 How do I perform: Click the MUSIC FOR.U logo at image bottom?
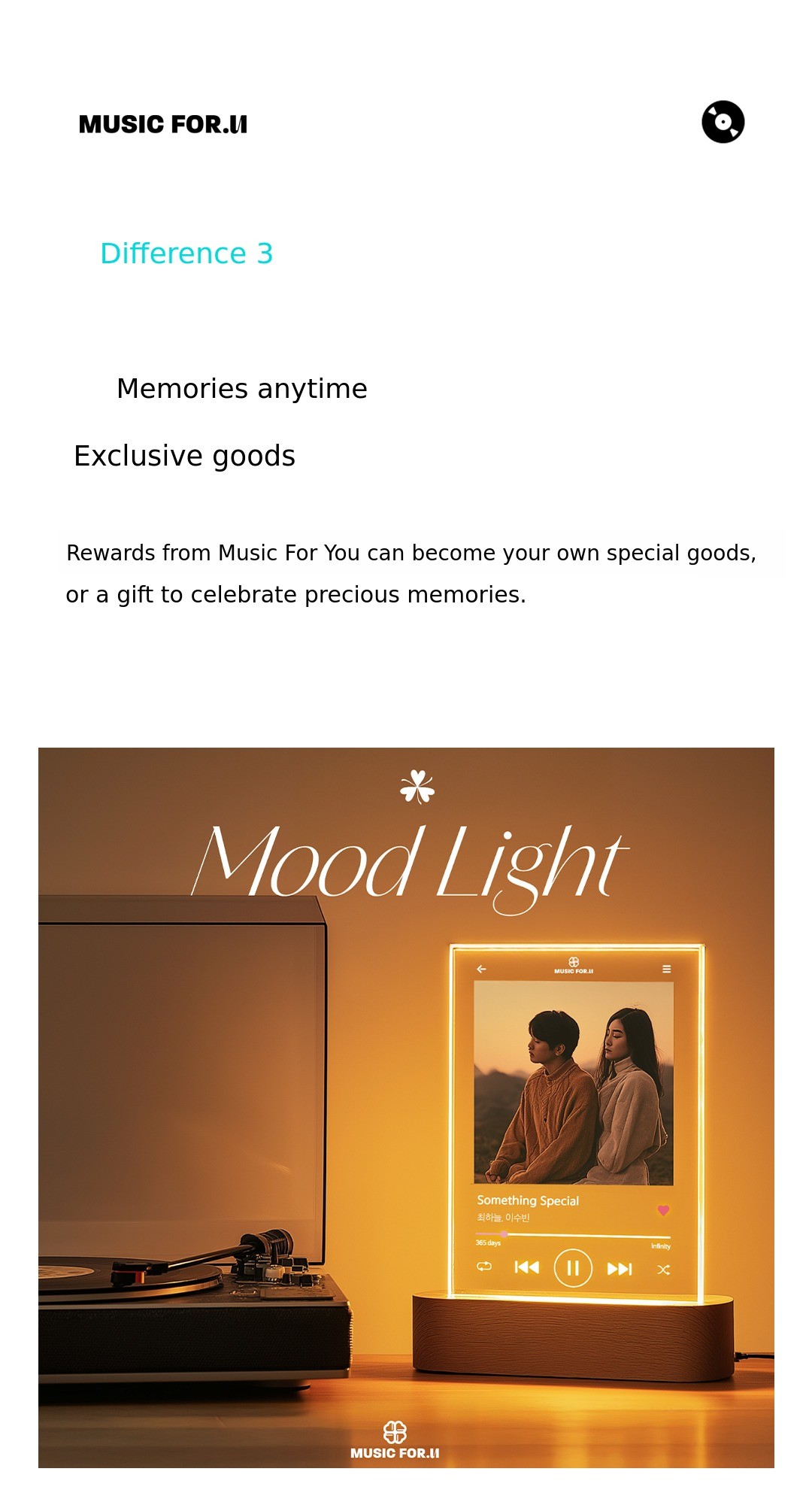pyautogui.click(x=395, y=1440)
